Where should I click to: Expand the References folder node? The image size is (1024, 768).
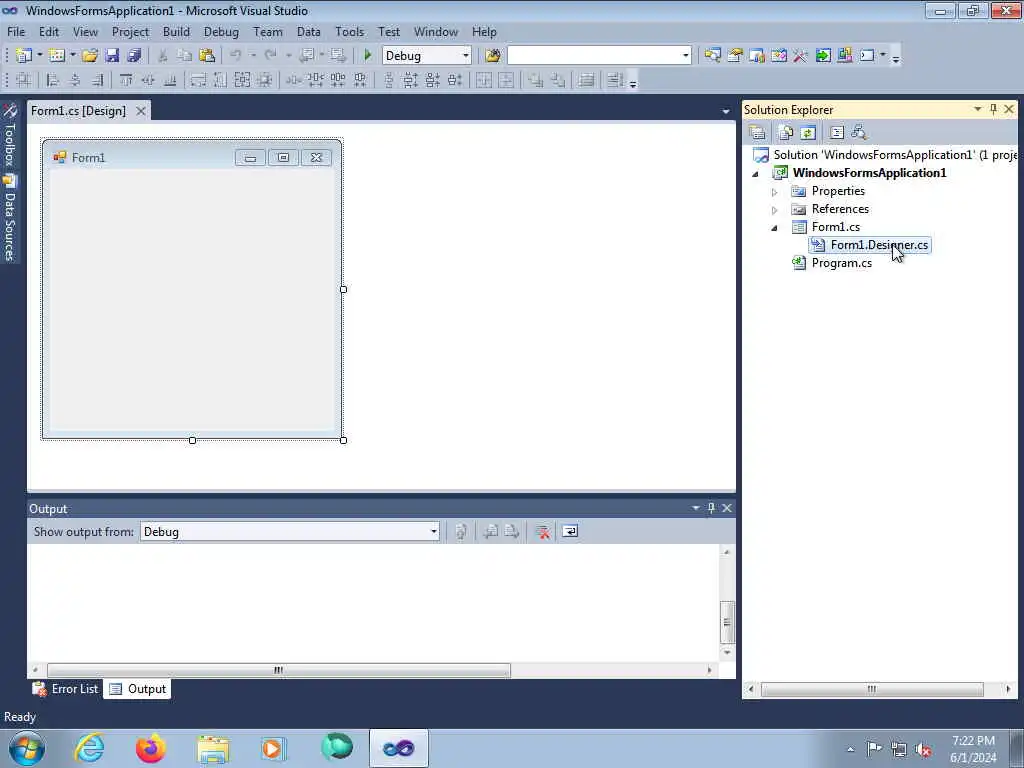tap(775, 210)
